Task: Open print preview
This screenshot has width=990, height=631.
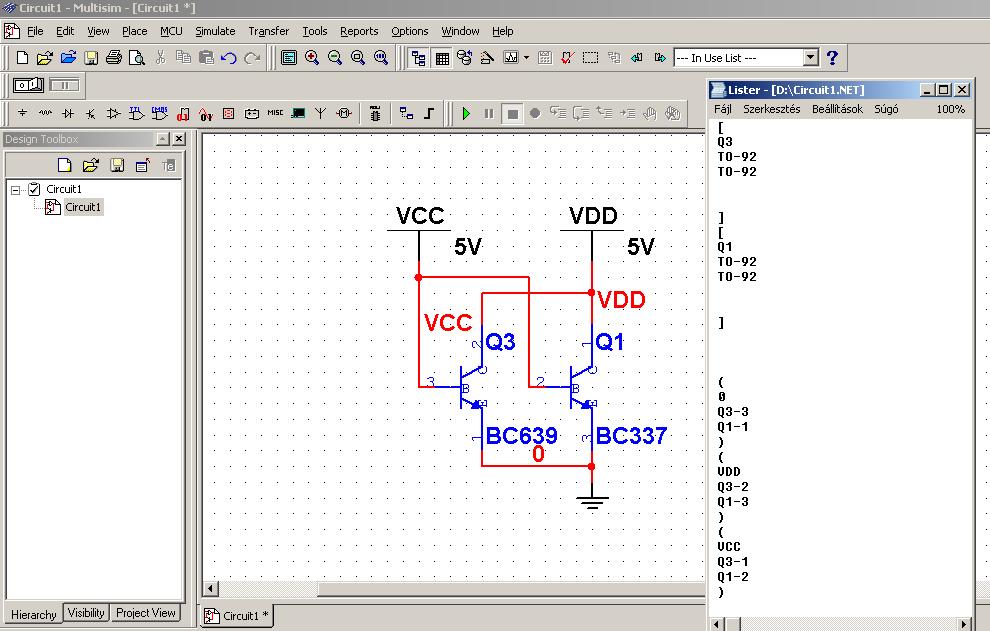Action: [x=136, y=58]
